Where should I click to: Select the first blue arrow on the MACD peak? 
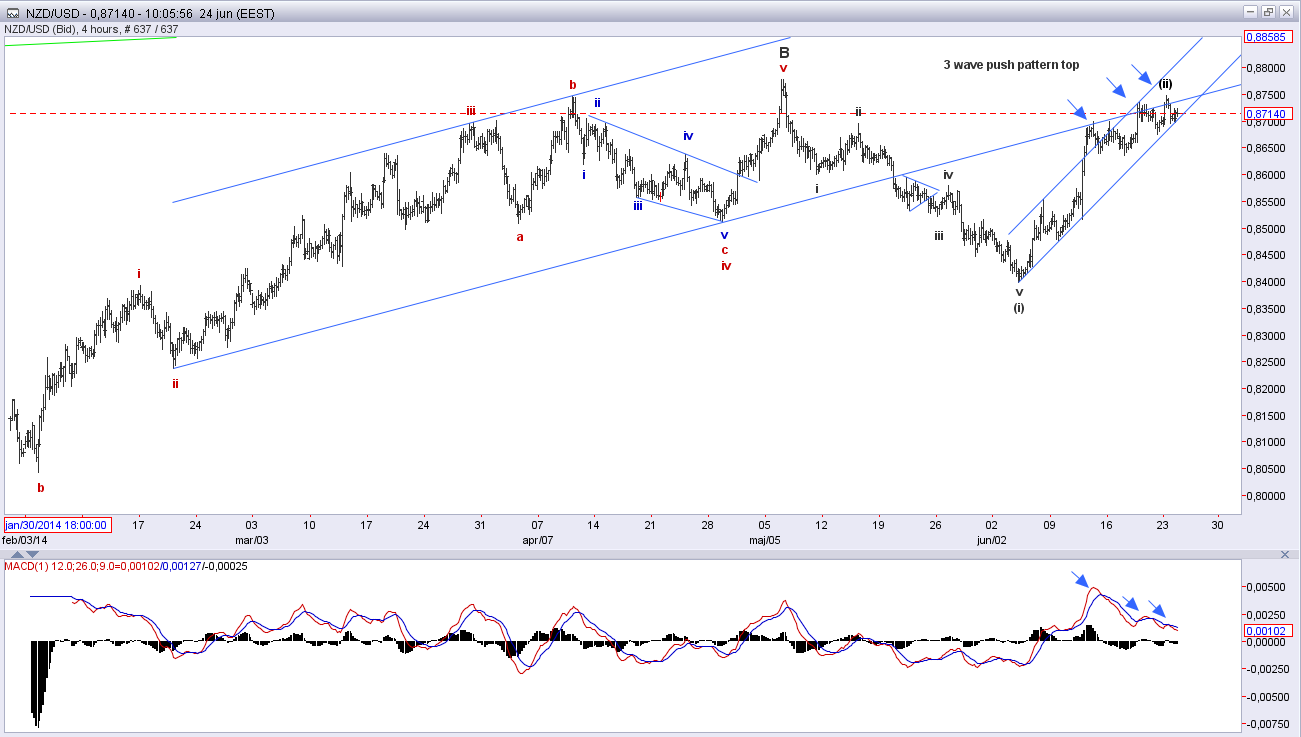(x=1080, y=579)
